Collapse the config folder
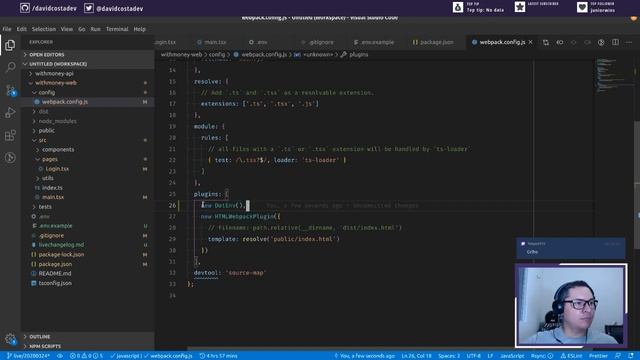The image size is (640, 360). pyautogui.click(x=88, y=92)
